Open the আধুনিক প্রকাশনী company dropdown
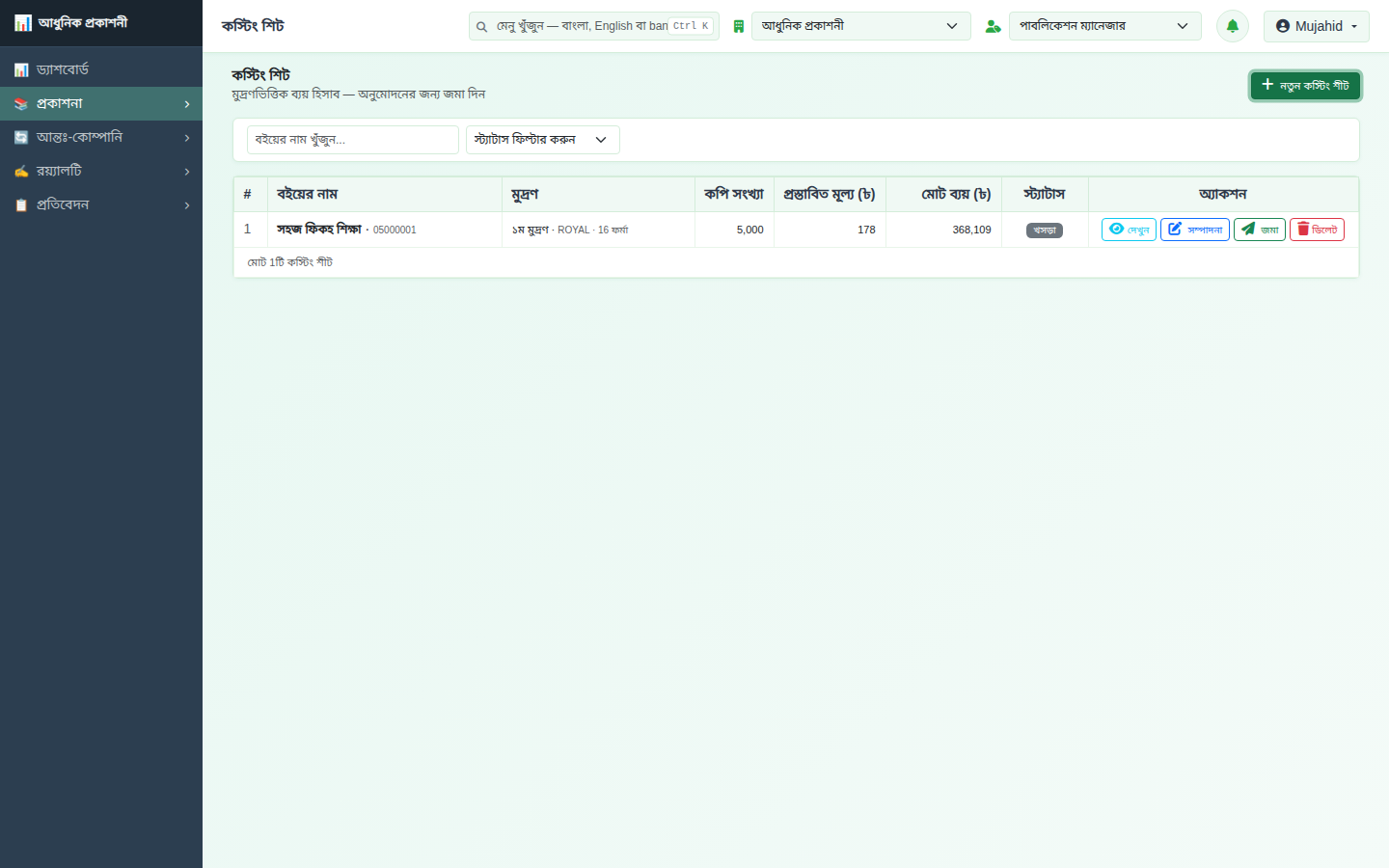 (x=861, y=26)
